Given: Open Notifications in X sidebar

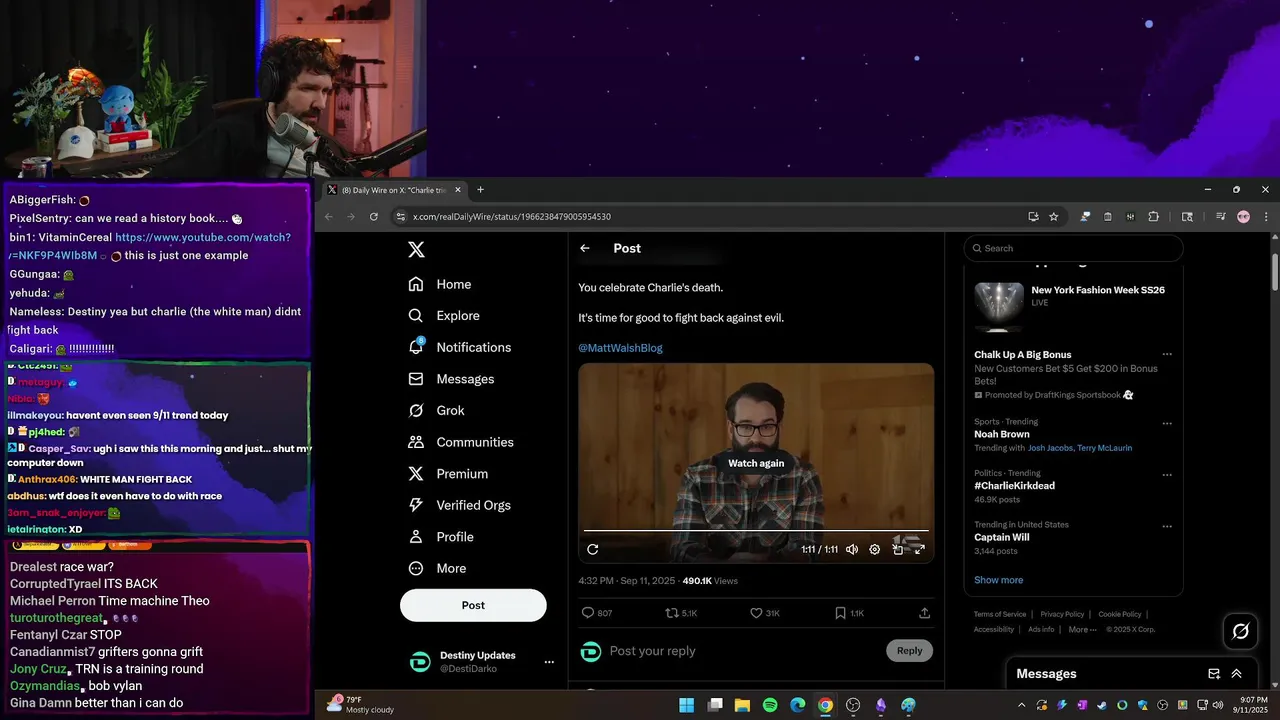Looking at the screenshot, I should [460, 347].
